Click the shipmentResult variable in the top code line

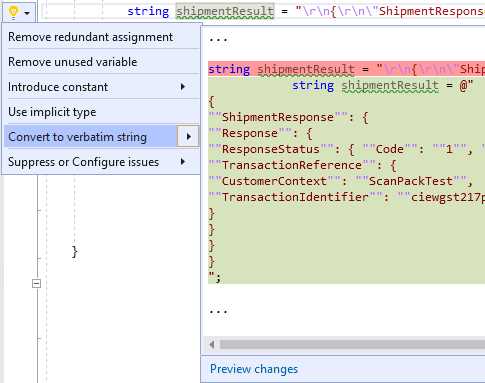225,11
